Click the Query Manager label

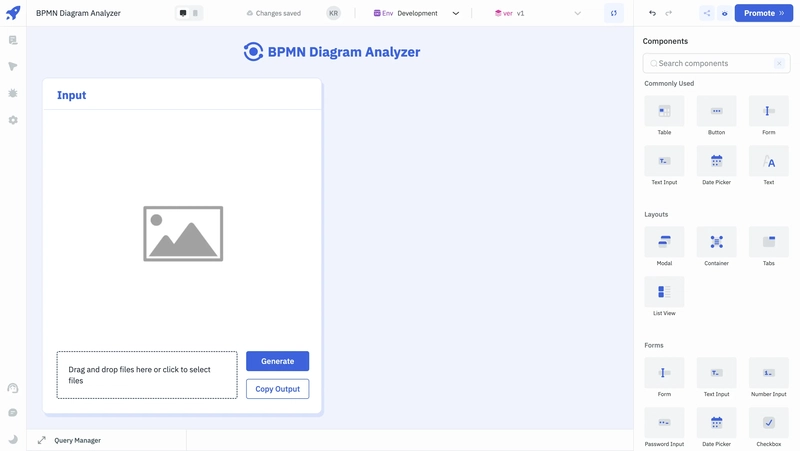tap(78, 440)
